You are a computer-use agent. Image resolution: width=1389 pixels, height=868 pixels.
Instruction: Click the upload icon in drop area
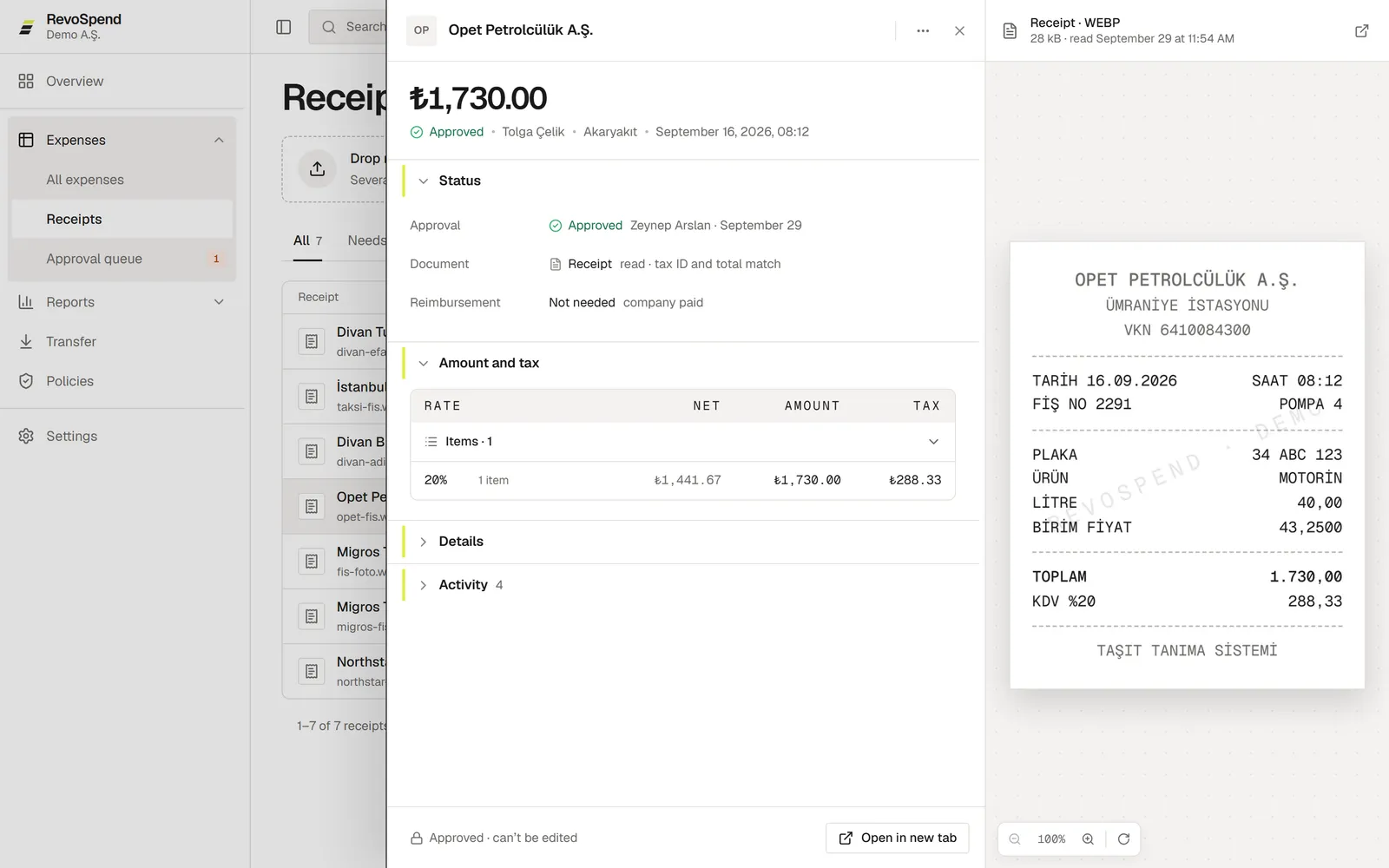318,168
